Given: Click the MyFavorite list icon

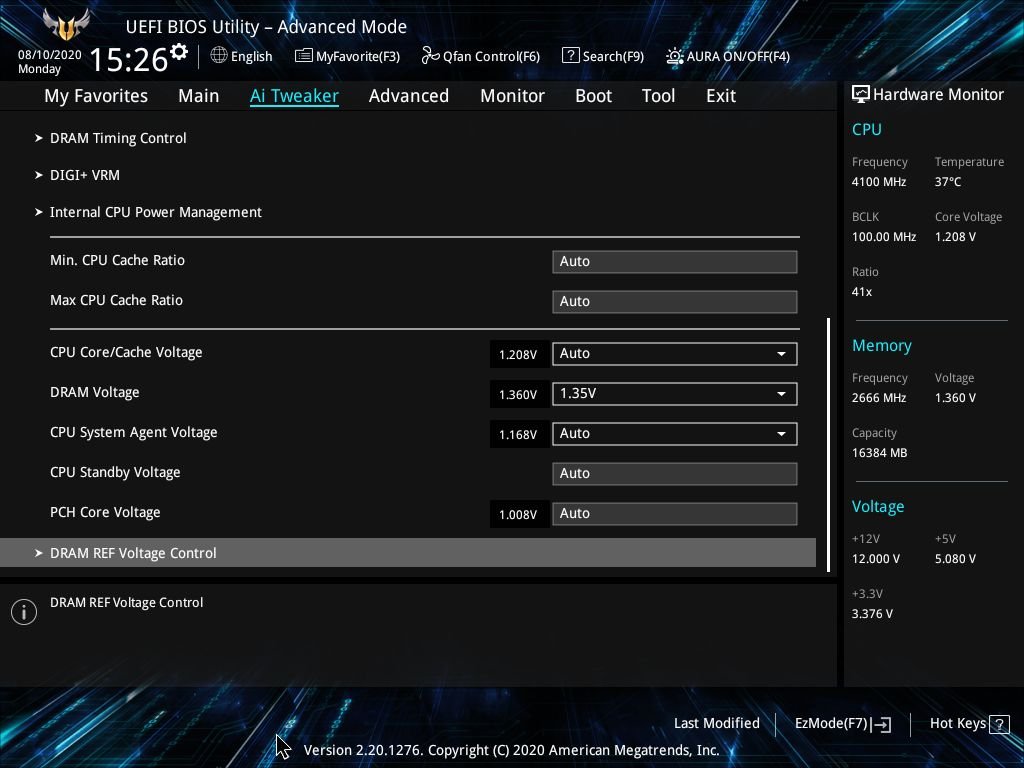Looking at the screenshot, I should click(x=303, y=56).
